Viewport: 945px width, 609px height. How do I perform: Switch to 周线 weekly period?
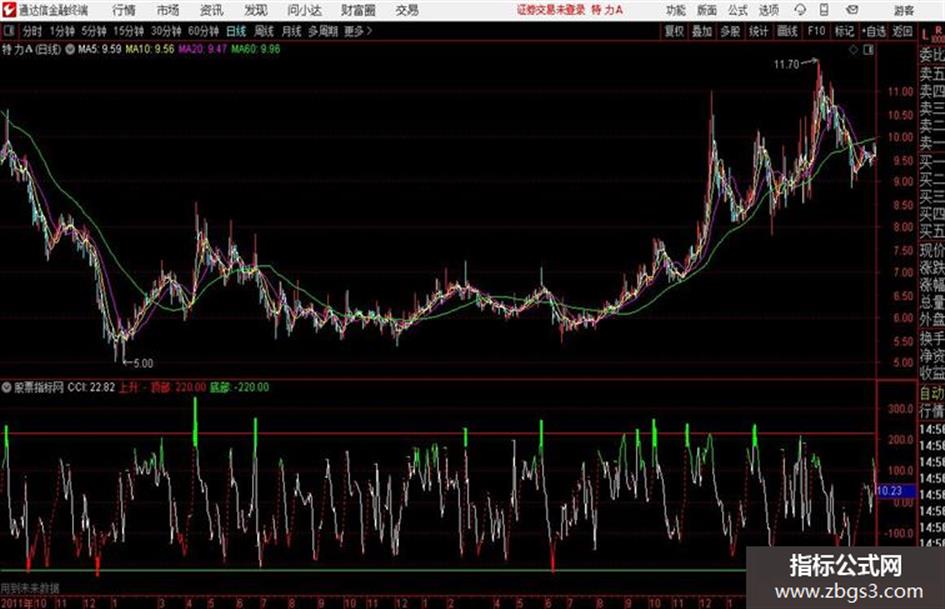(264, 31)
